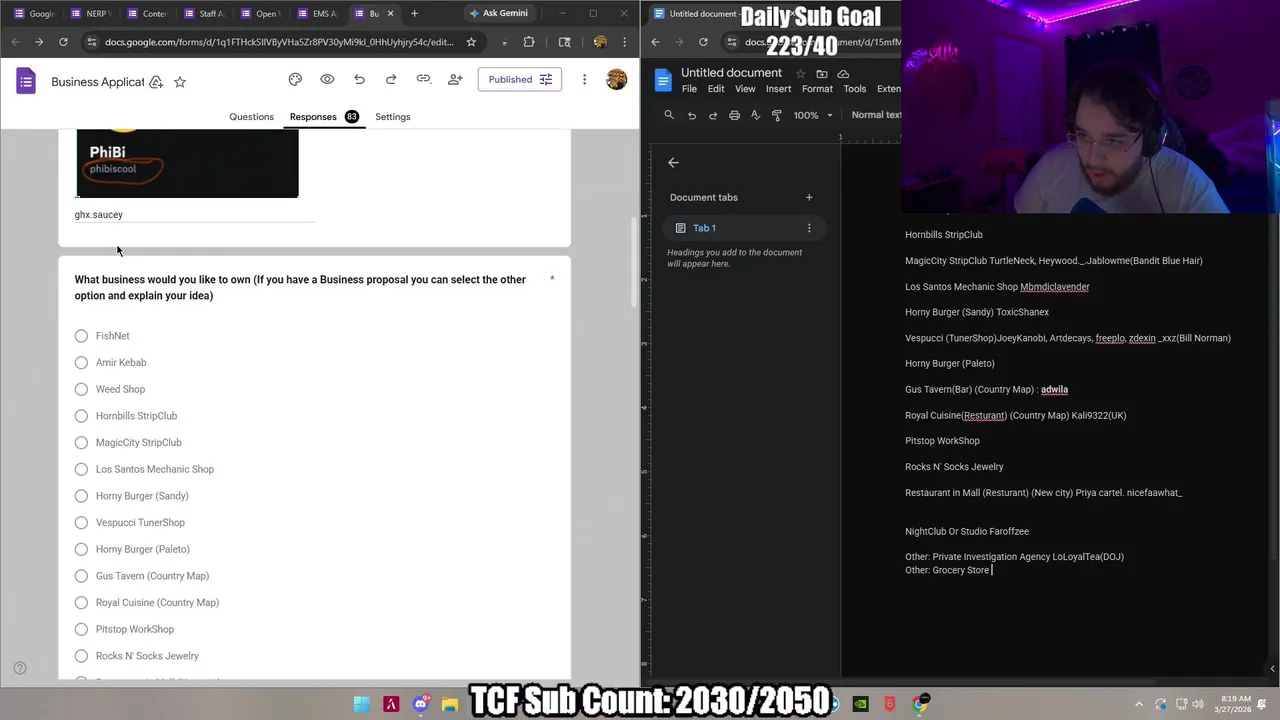Undo the last change in Google Forms
Image resolution: width=1280 pixels, height=720 pixels.
pyautogui.click(x=359, y=80)
